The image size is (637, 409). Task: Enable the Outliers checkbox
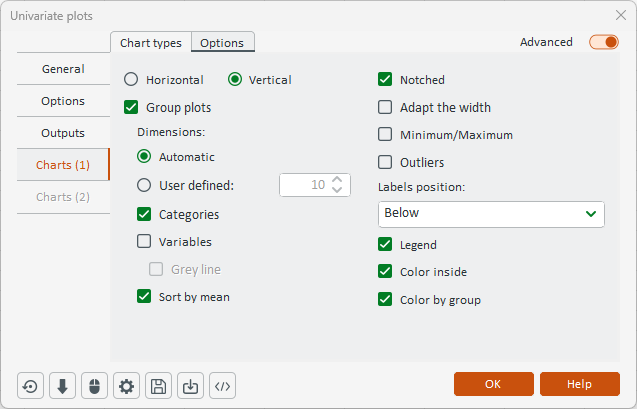pyautogui.click(x=385, y=162)
